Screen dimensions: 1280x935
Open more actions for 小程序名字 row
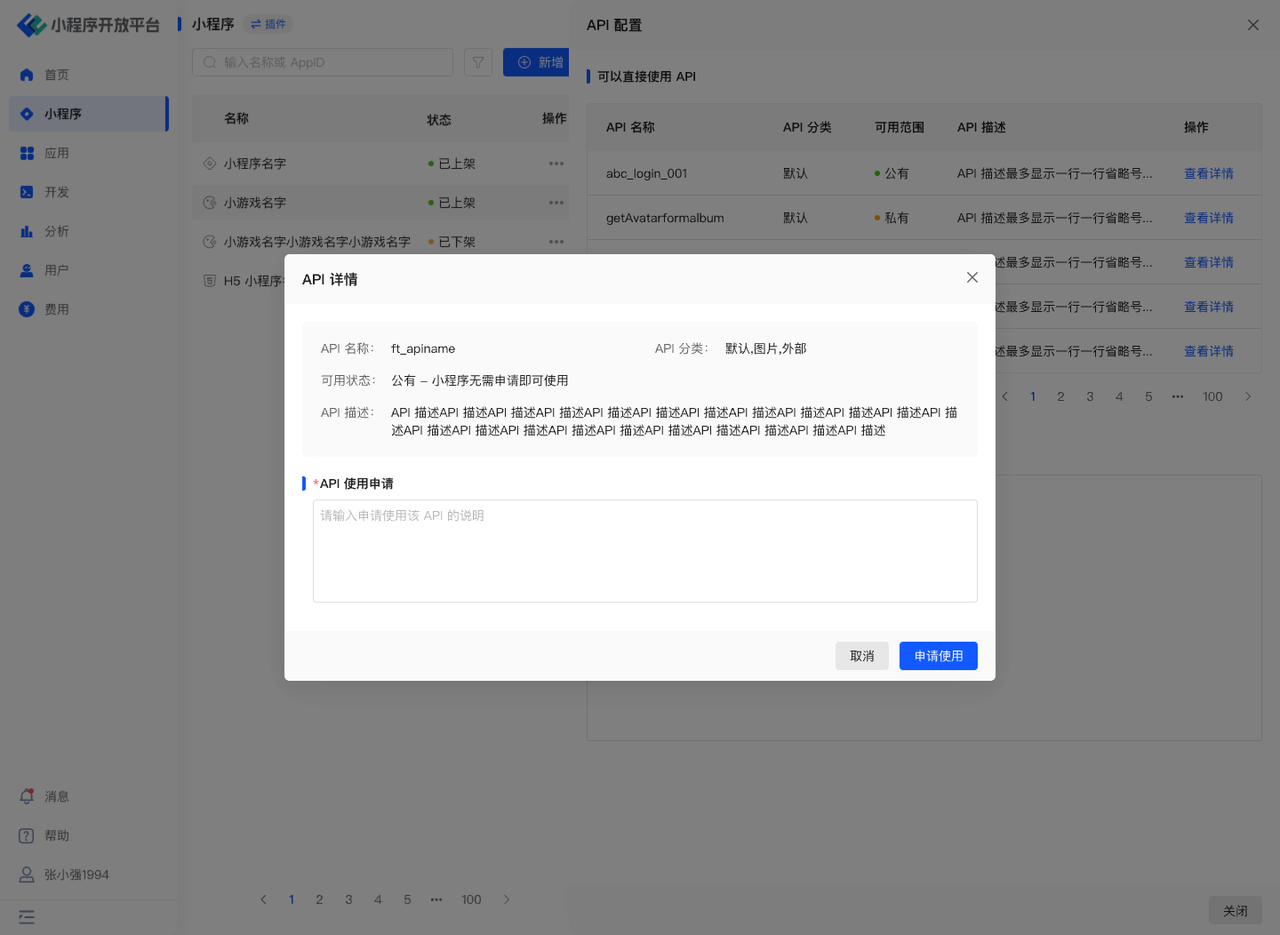(x=556, y=163)
